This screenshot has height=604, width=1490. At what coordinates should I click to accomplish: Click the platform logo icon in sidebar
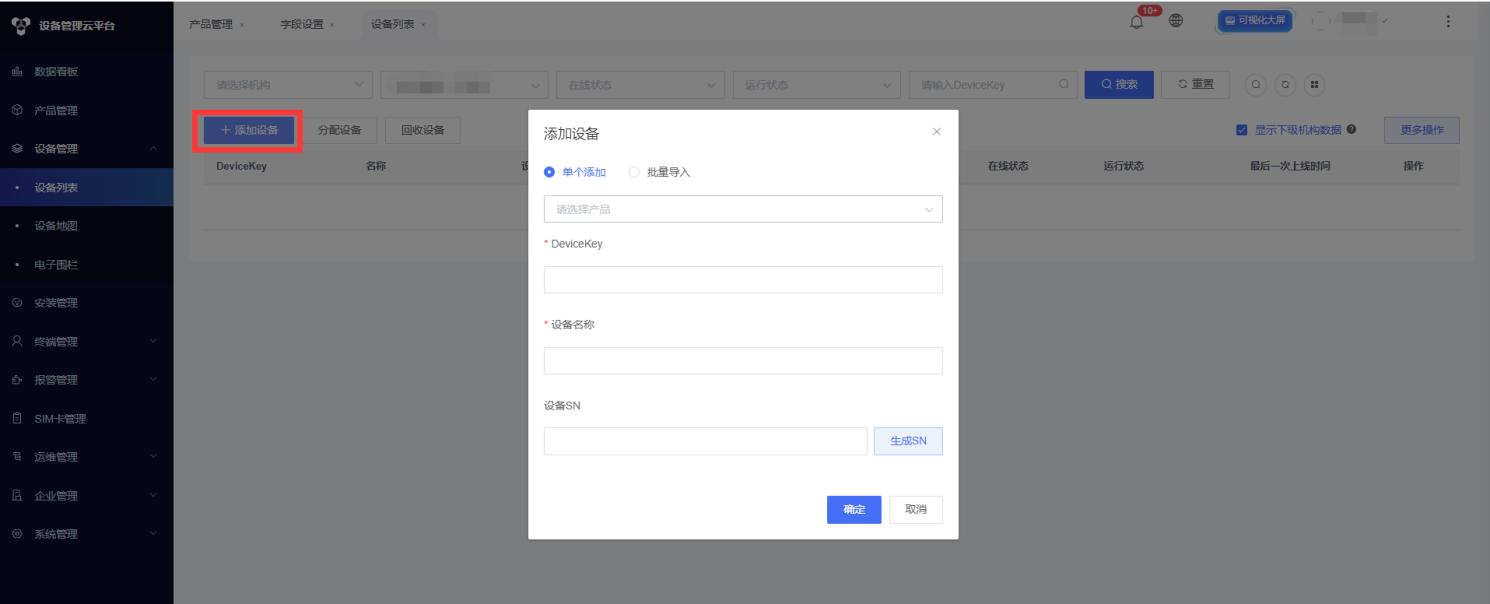(20, 25)
